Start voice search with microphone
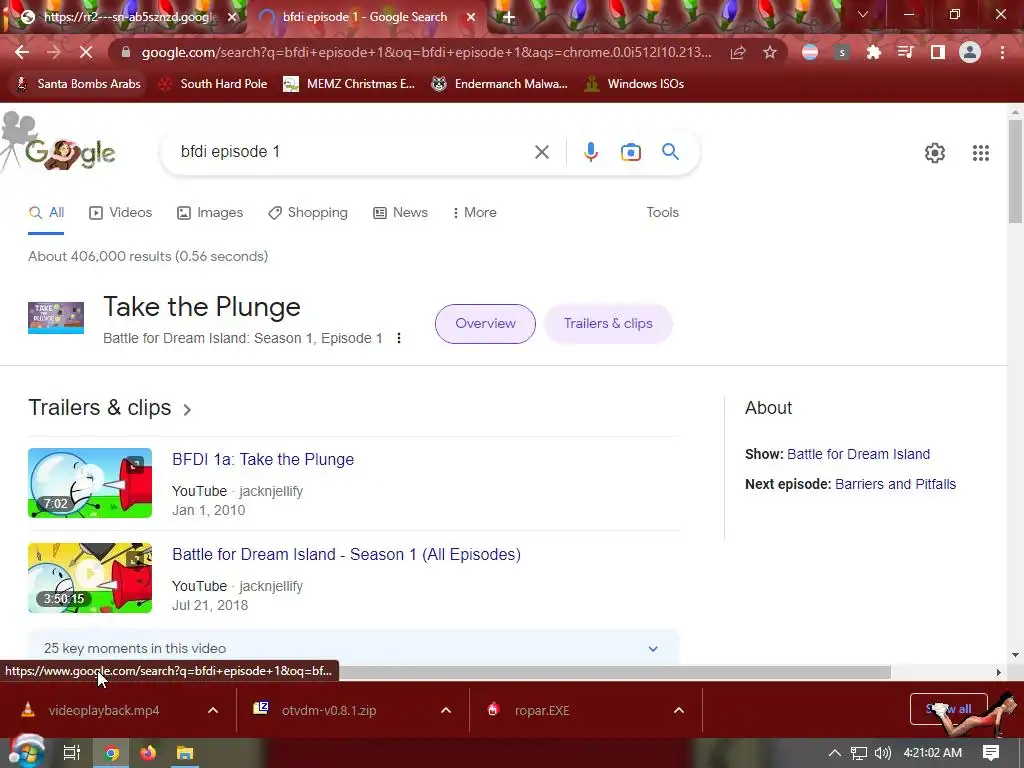Screen dimensions: 1024x768 pyautogui.click(x=590, y=152)
